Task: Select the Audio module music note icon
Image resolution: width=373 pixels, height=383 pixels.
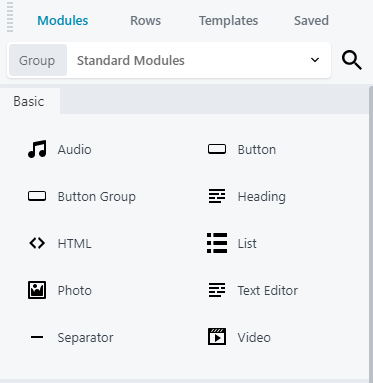Action: tap(37, 149)
